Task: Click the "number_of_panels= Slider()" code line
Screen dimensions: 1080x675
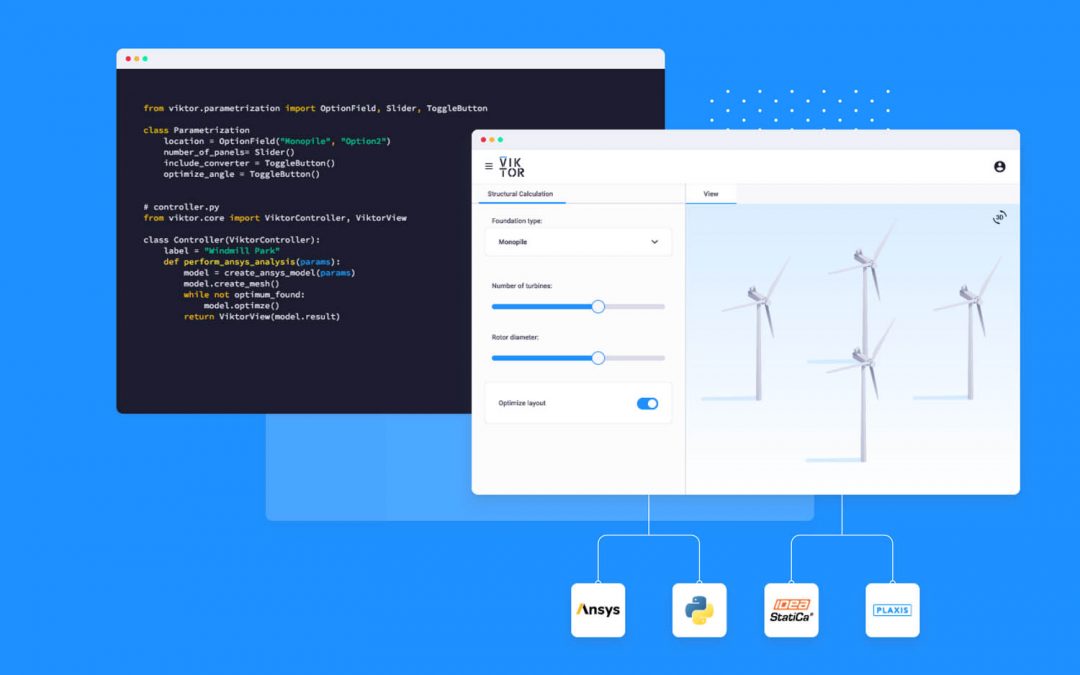Action: point(229,152)
